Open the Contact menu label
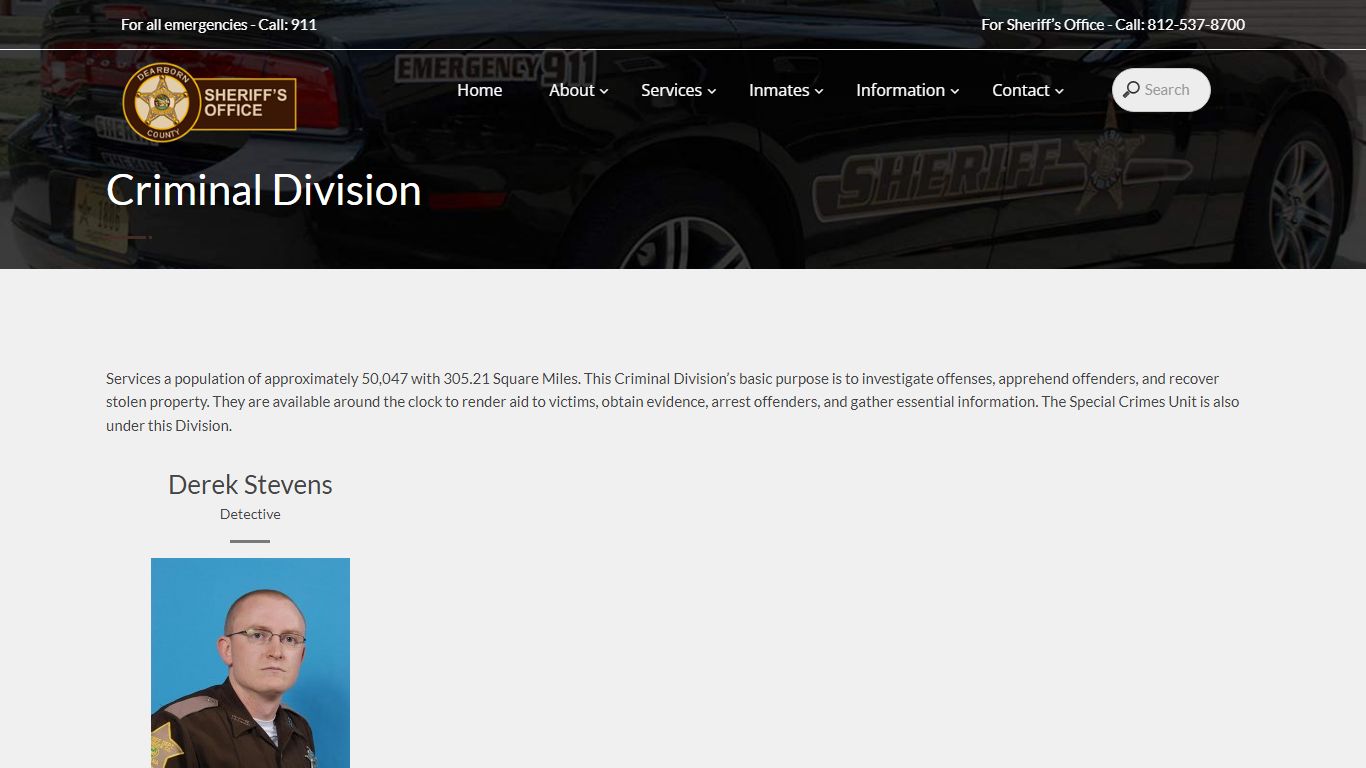Viewport: 1366px width, 768px height. click(x=1020, y=90)
